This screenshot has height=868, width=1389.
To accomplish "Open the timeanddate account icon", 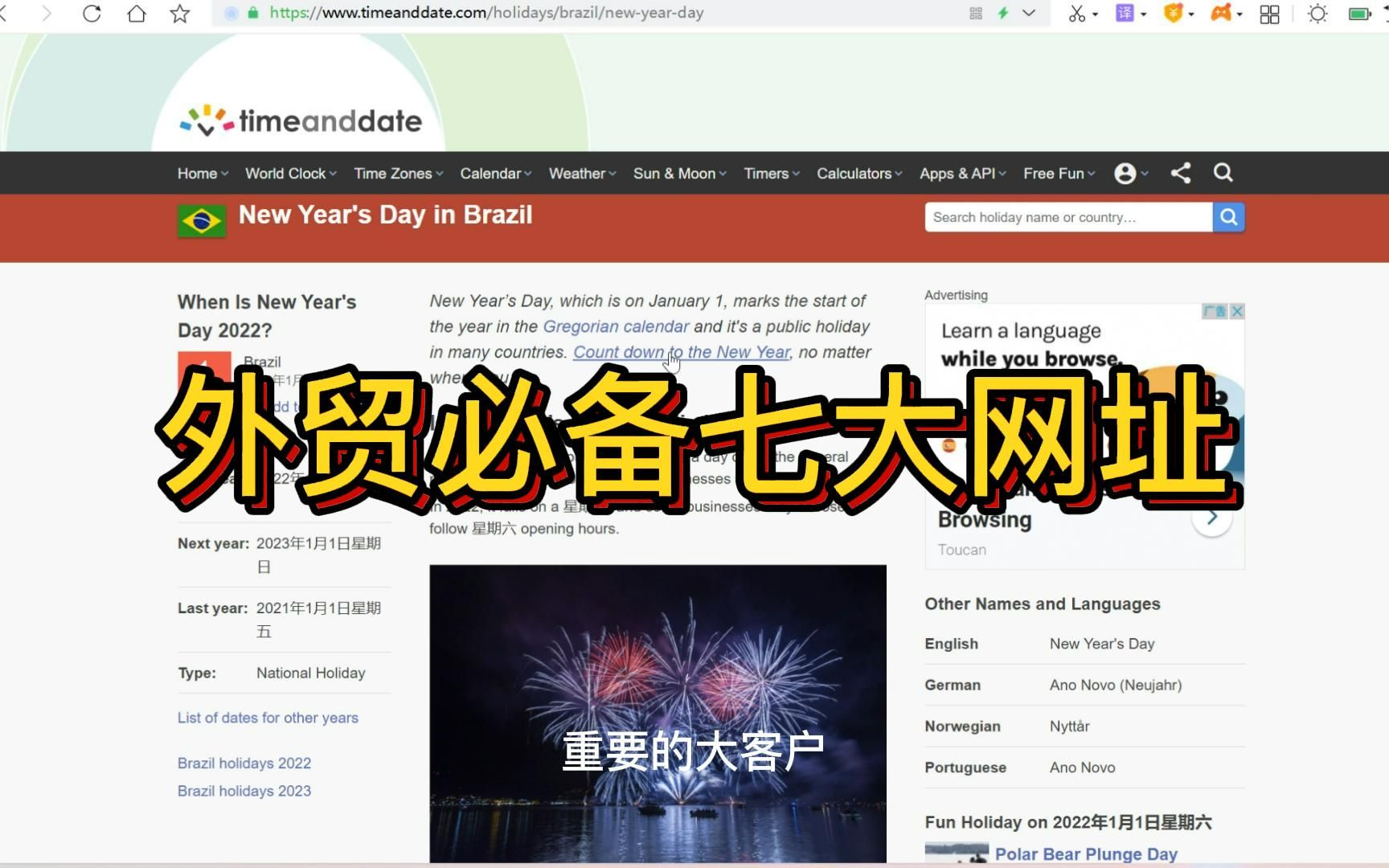I will tap(1125, 173).
